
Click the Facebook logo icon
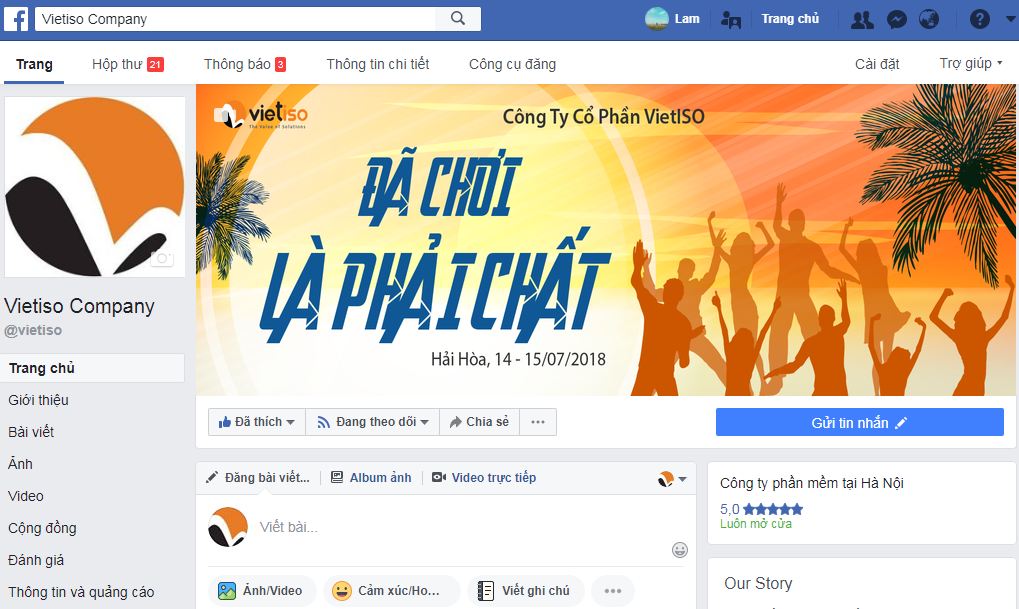coord(16,19)
